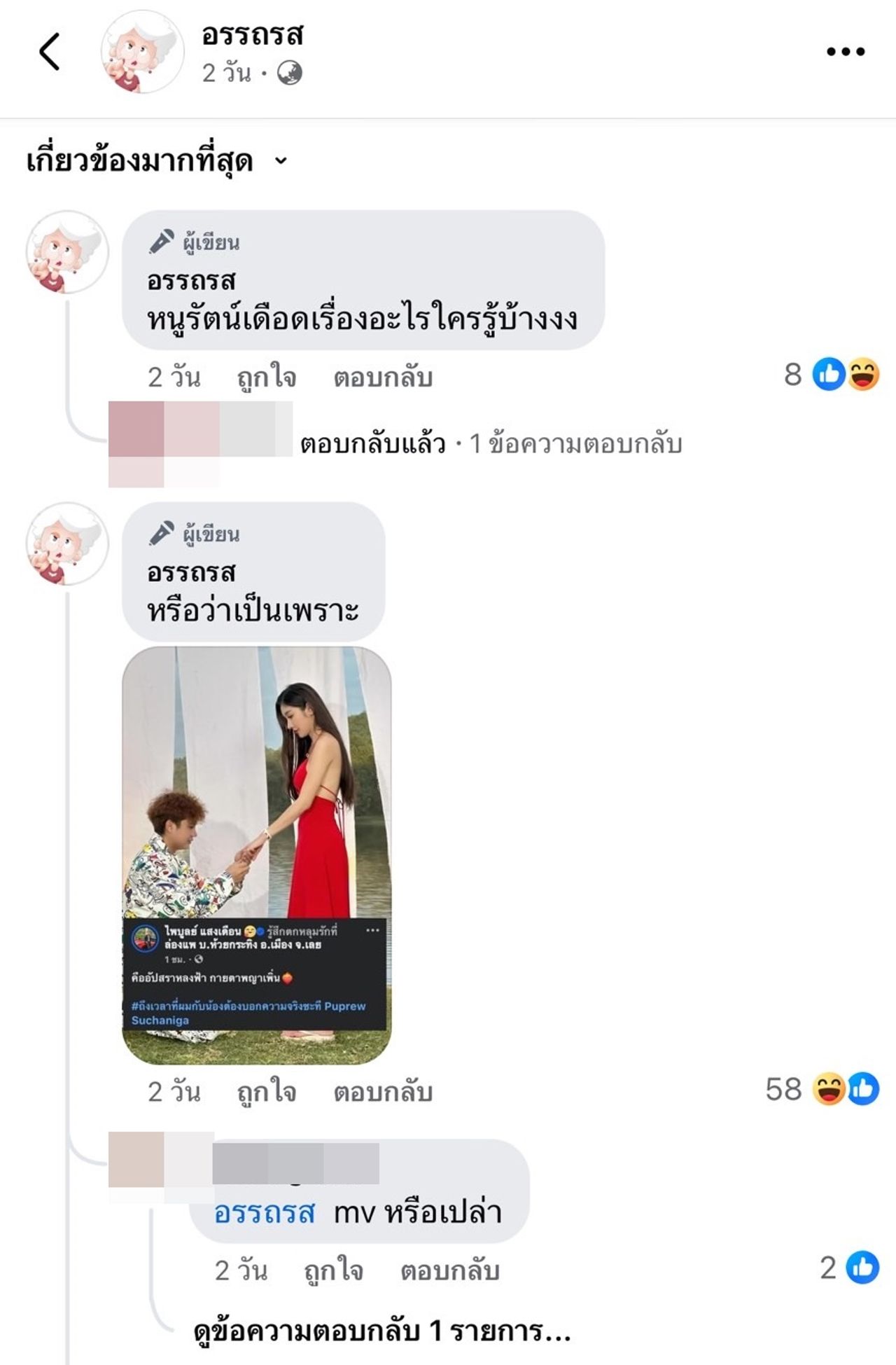Screen dimensions: 896x1365
Task: Tap the author avatar on second comment
Action: (67, 543)
